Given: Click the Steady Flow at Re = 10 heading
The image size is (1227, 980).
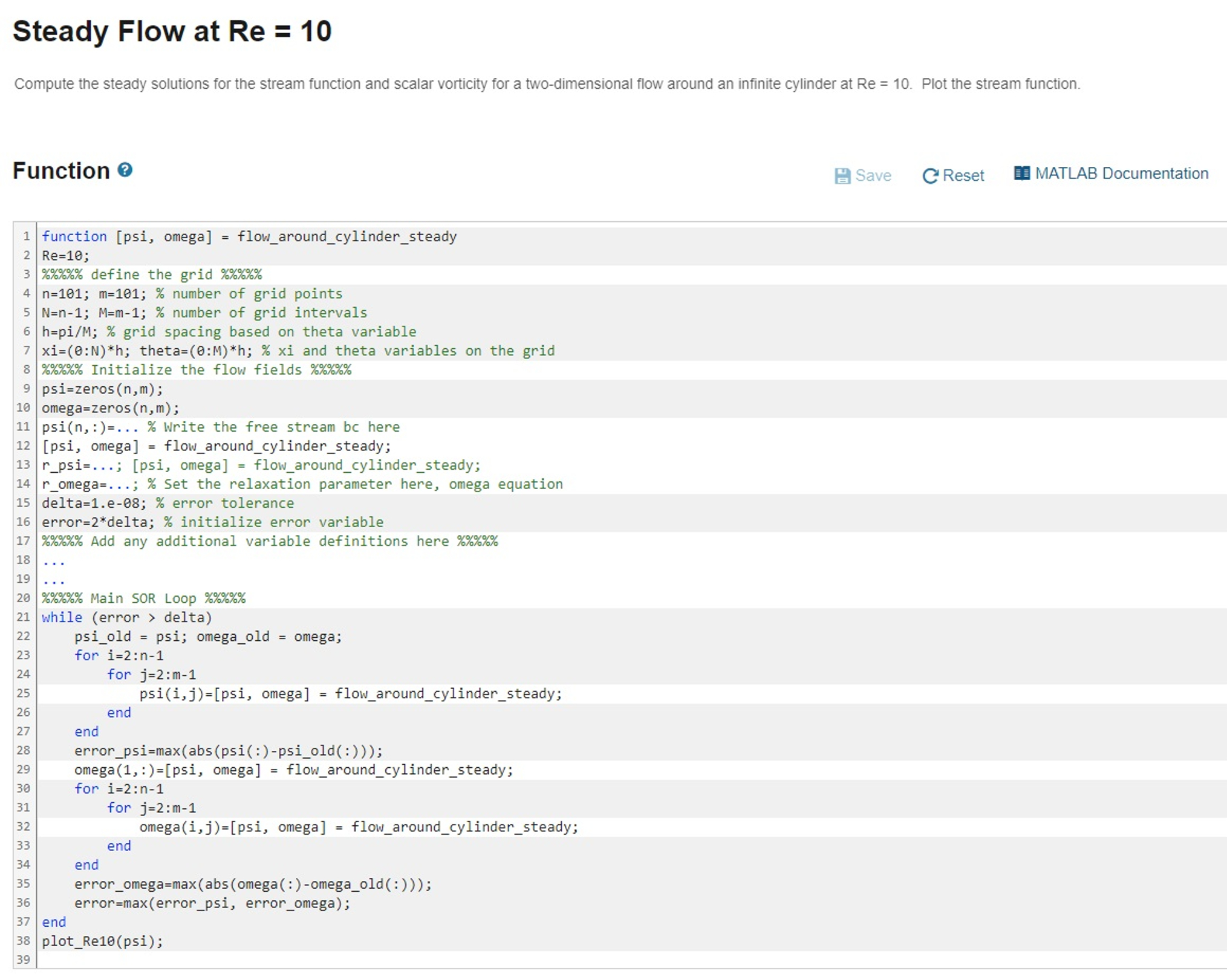Looking at the screenshot, I should (172, 31).
